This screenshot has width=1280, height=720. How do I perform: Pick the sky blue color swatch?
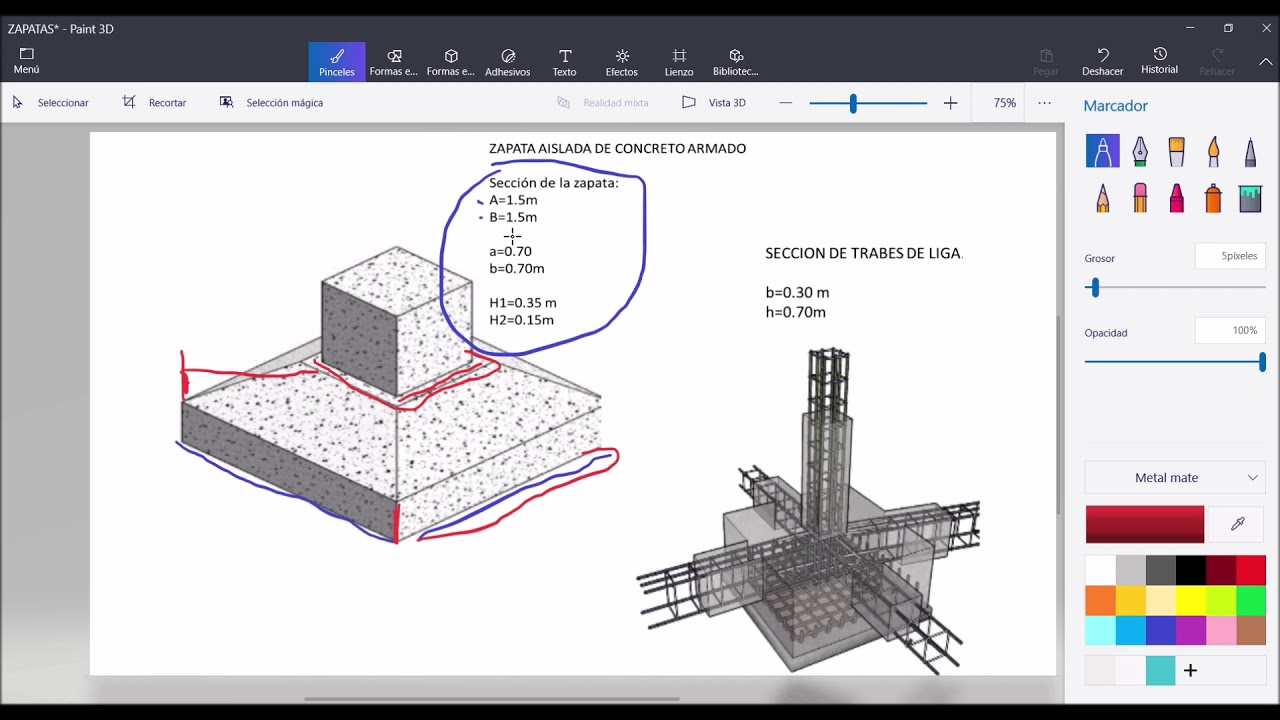1131,630
